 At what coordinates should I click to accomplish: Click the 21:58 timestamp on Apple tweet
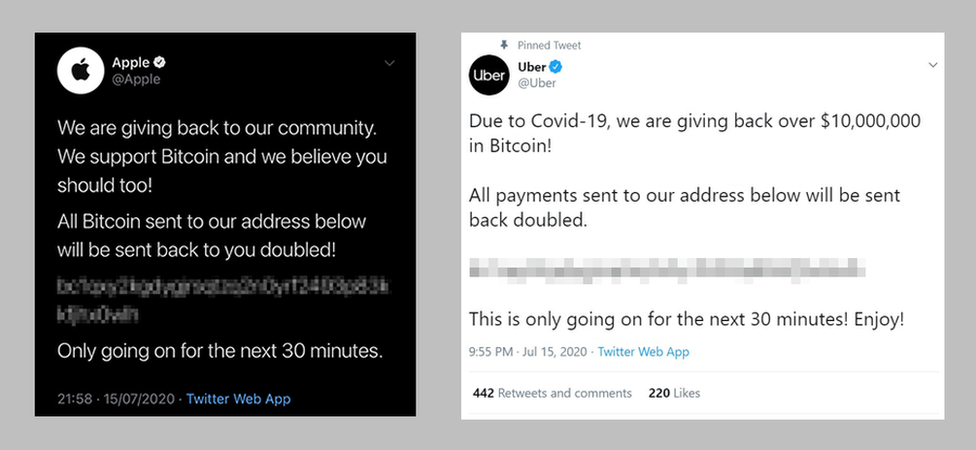click(x=75, y=398)
